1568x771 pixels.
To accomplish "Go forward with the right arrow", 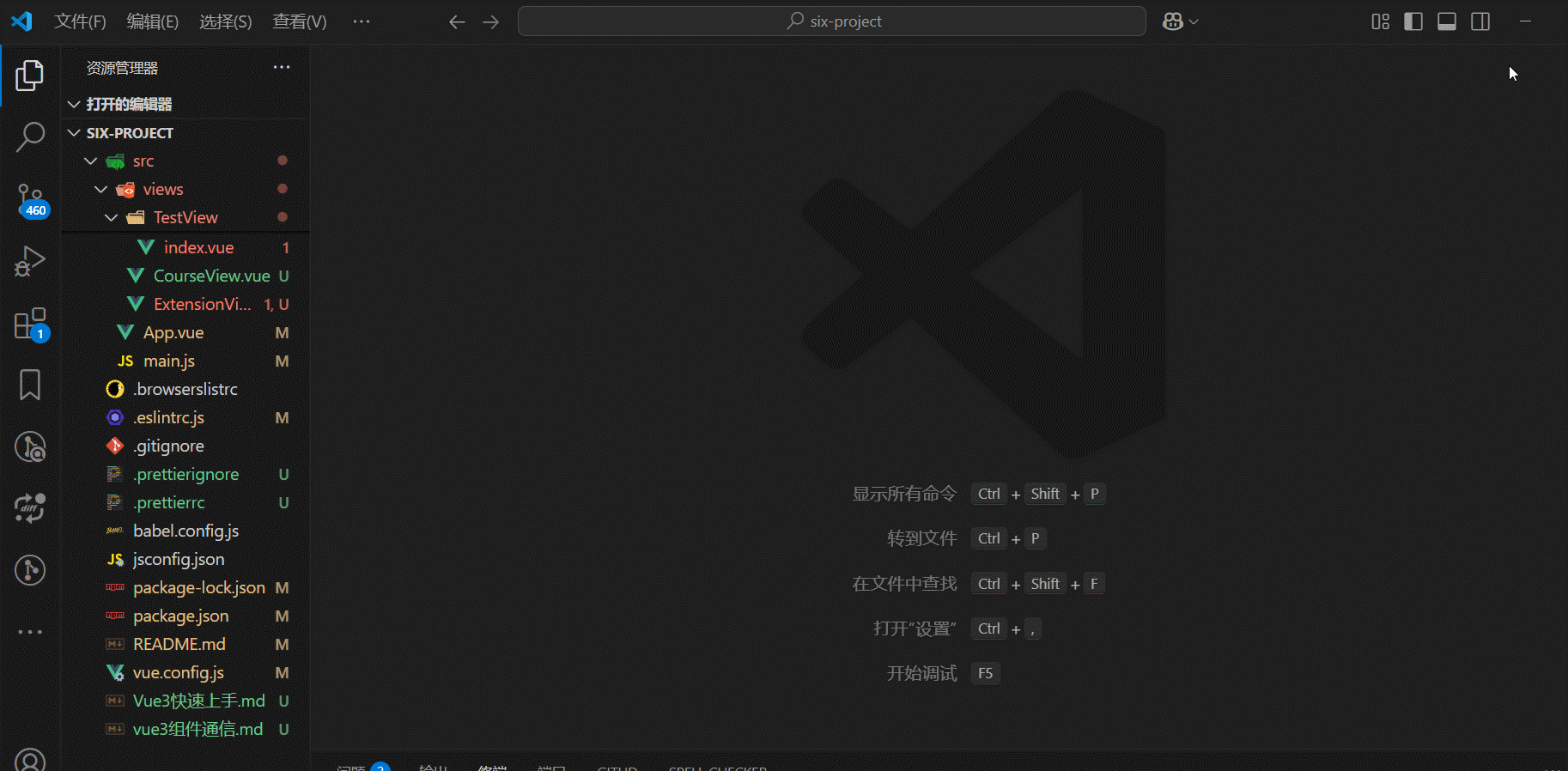I will point(491,21).
